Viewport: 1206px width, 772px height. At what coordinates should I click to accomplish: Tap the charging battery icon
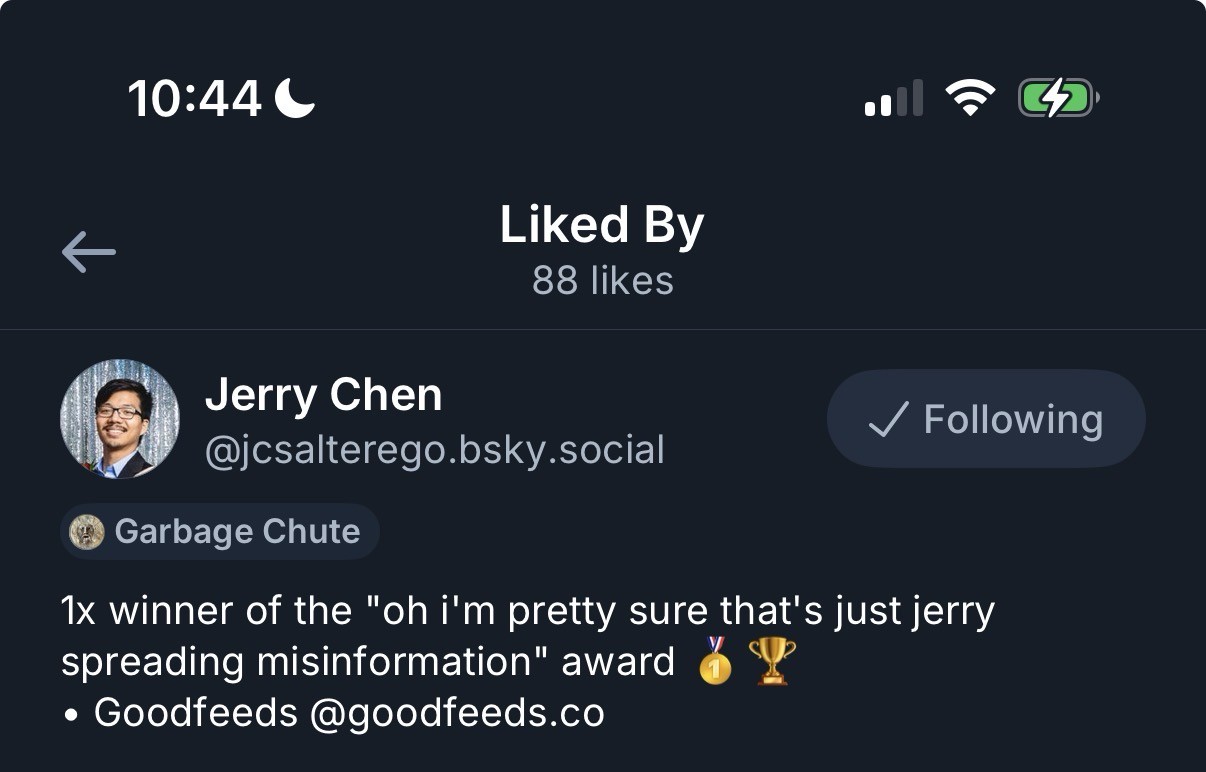1057,98
